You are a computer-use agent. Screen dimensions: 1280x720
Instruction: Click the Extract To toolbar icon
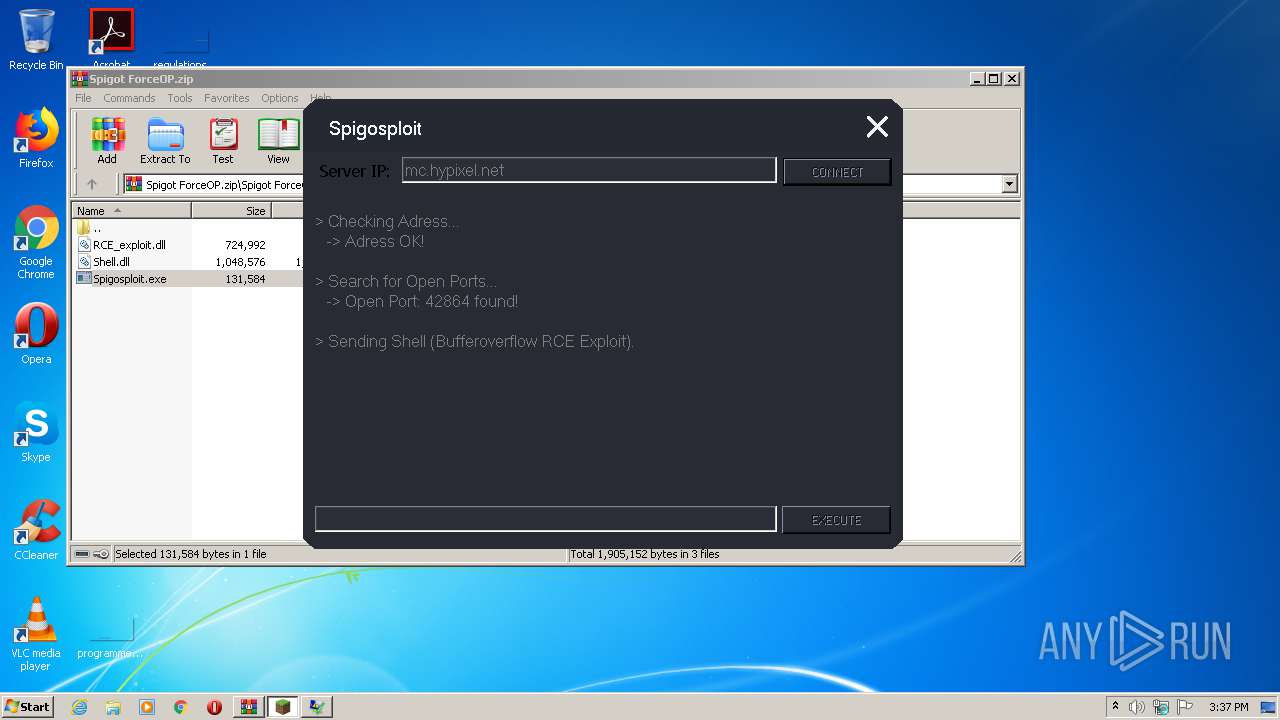coord(165,141)
